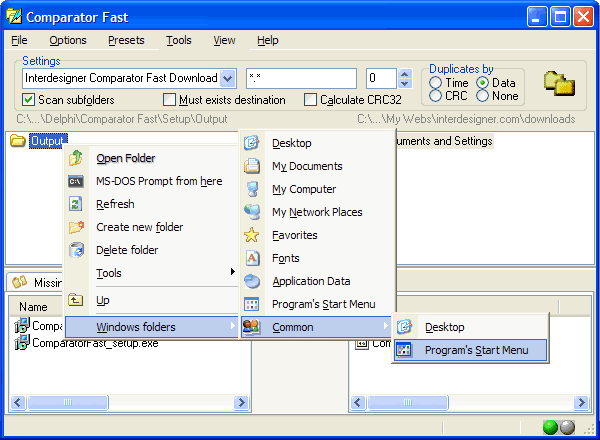Select ComparatorFast_setup.exe in the file list
This screenshot has height=440, width=600.
tap(94, 343)
